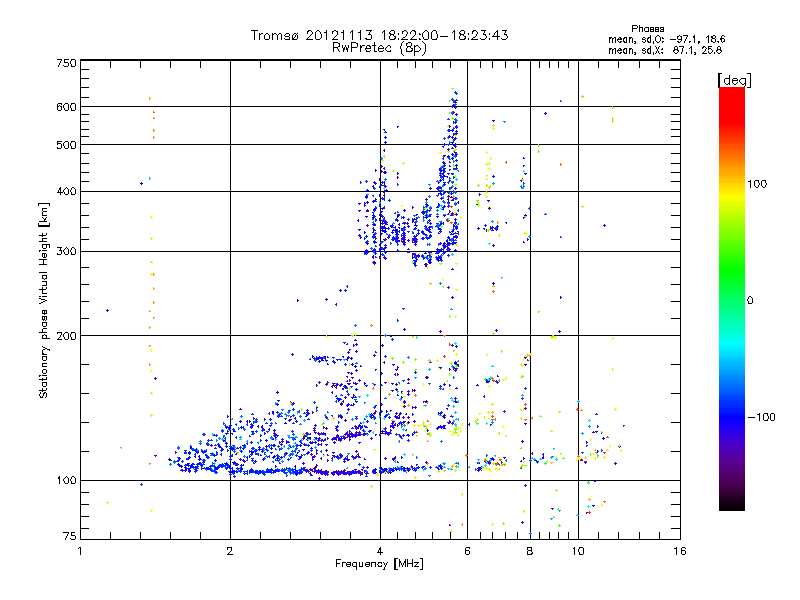Click the colorbar tick label '100'
800x600 pixels.
tap(757, 184)
